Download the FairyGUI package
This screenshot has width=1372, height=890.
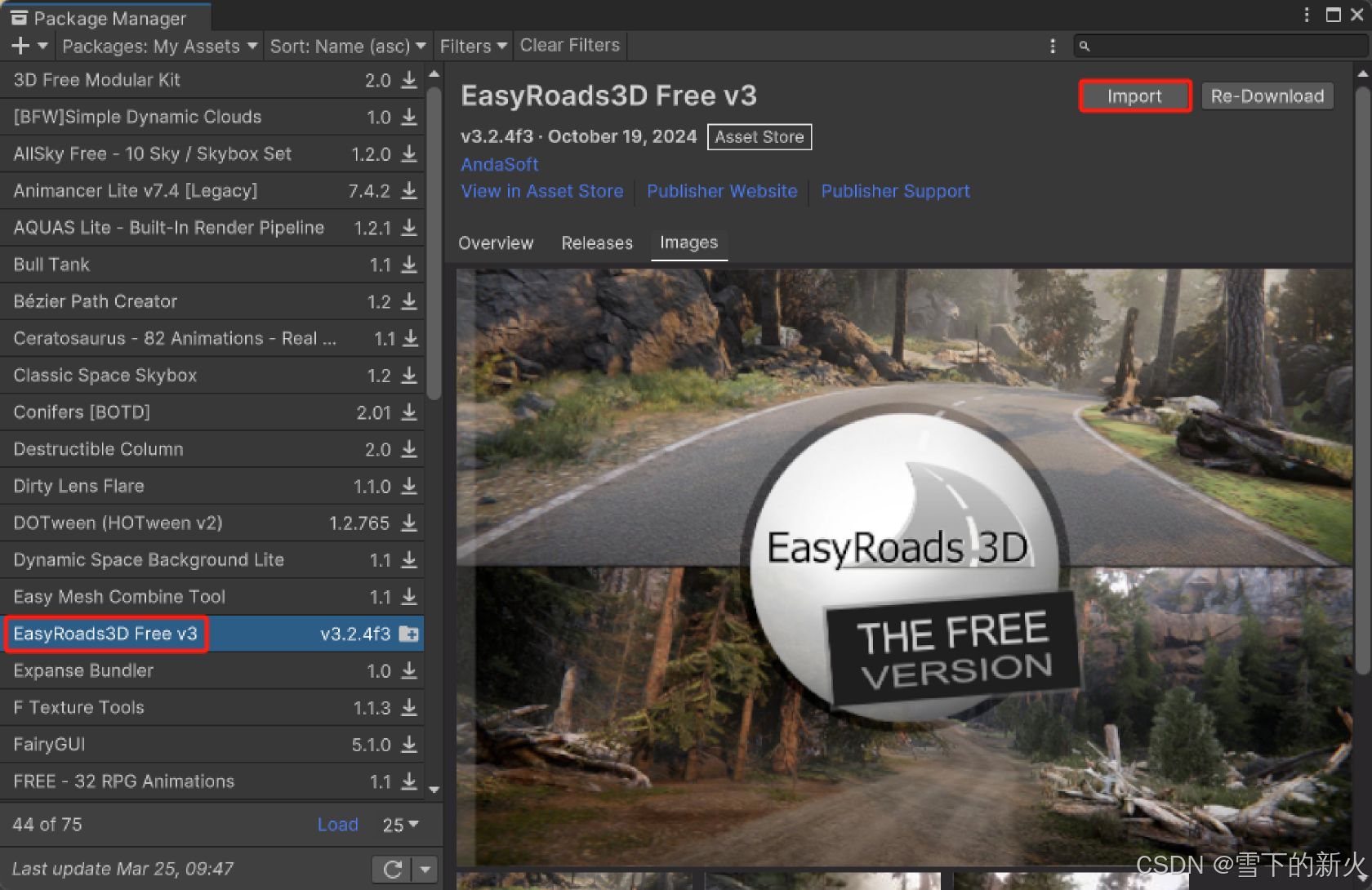point(408,744)
